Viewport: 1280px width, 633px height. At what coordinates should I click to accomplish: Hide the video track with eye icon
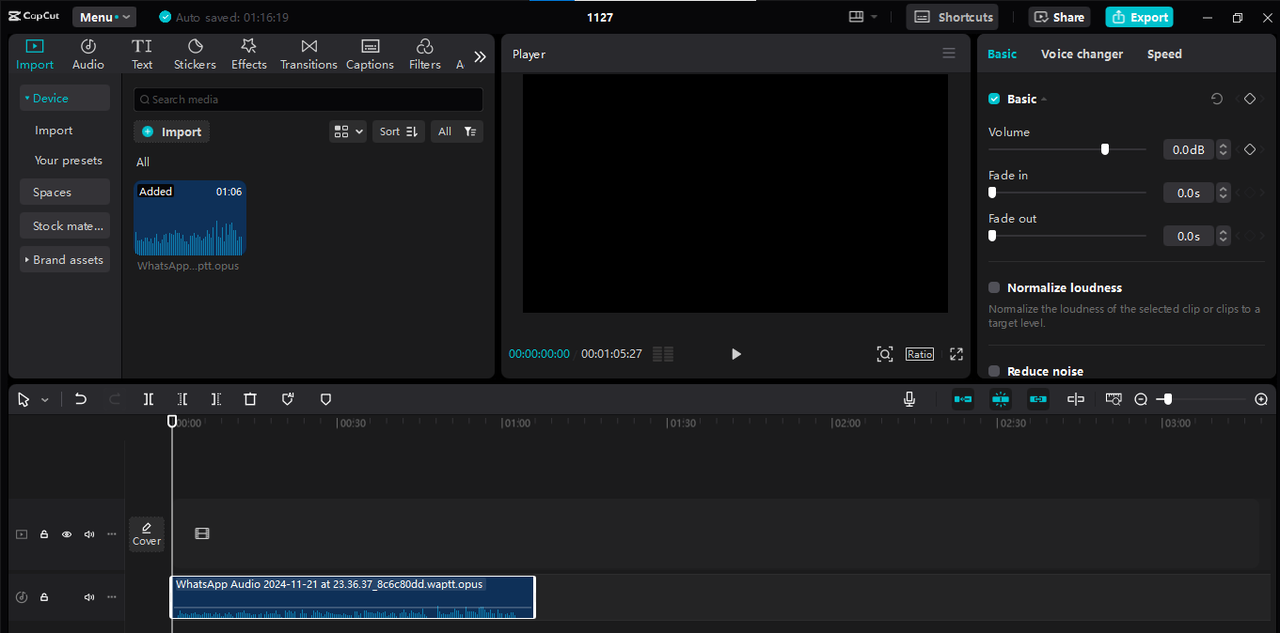[x=67, y=534]
